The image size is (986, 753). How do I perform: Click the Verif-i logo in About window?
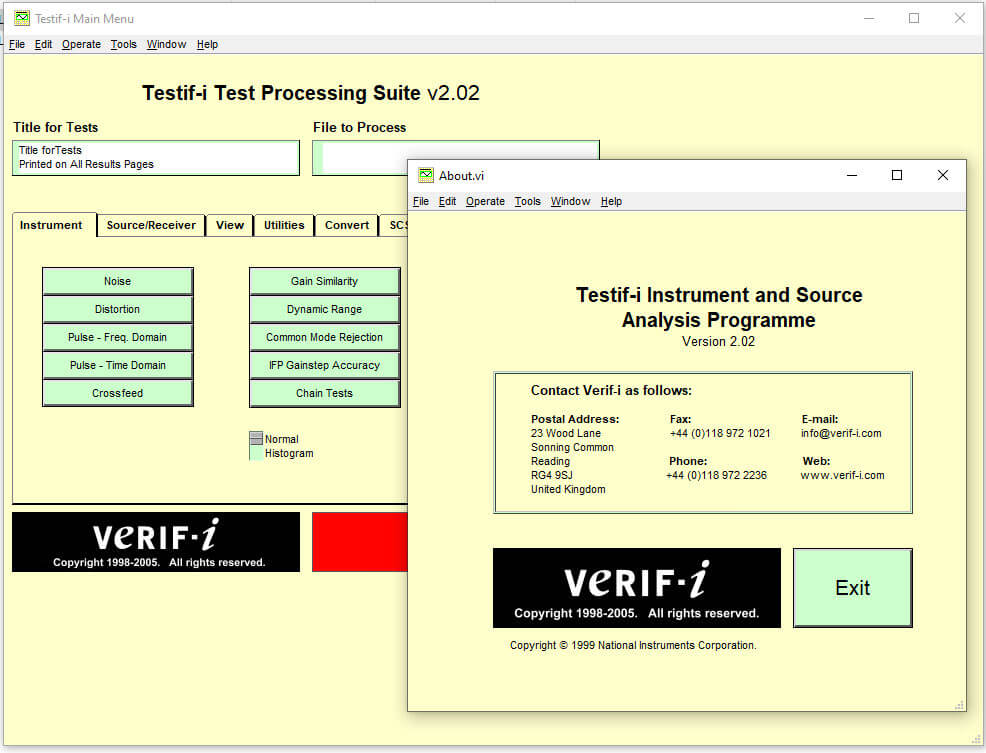[x=636, y=588]
